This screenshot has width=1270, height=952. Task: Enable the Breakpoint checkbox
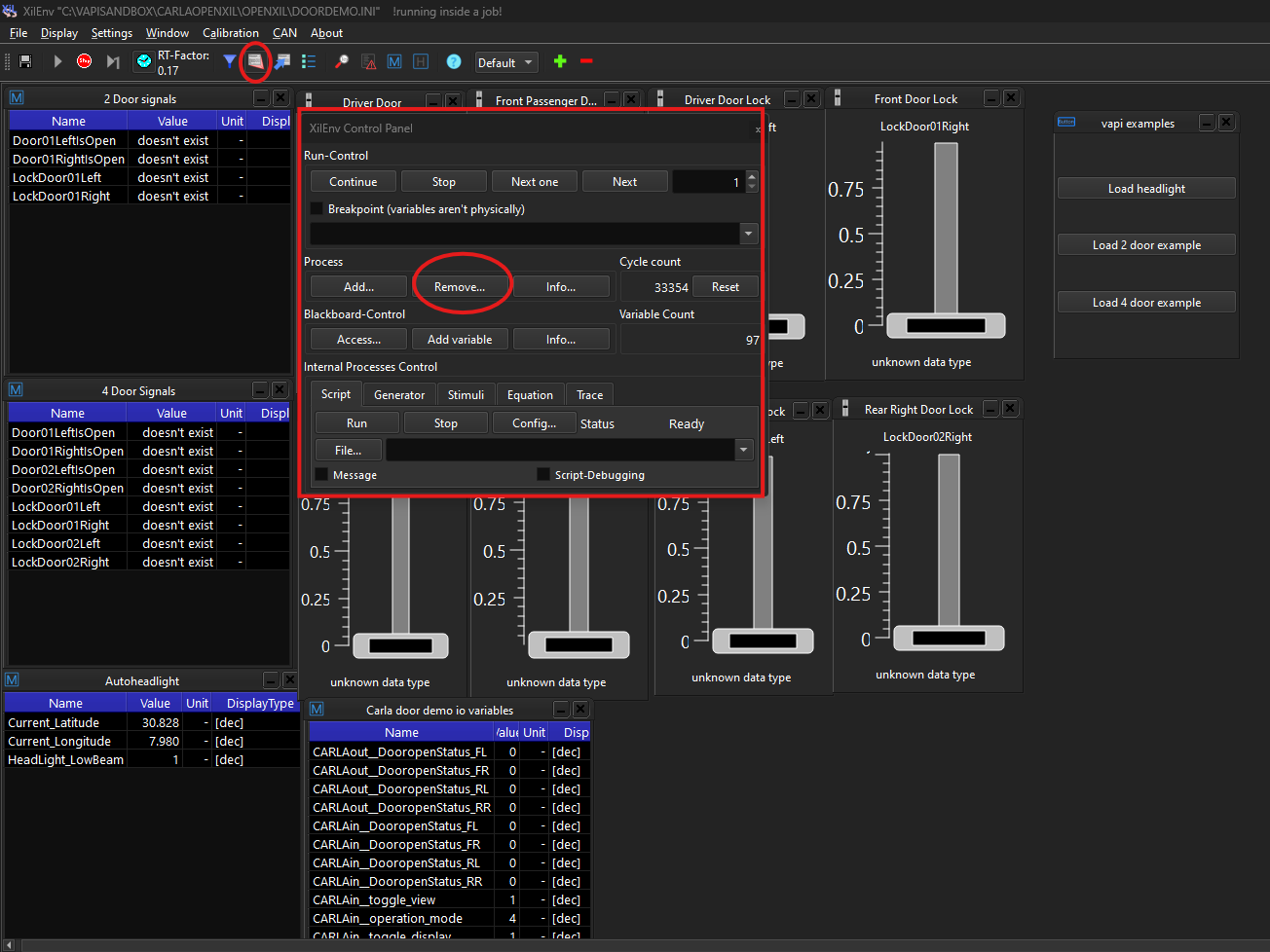click(317, 208)
